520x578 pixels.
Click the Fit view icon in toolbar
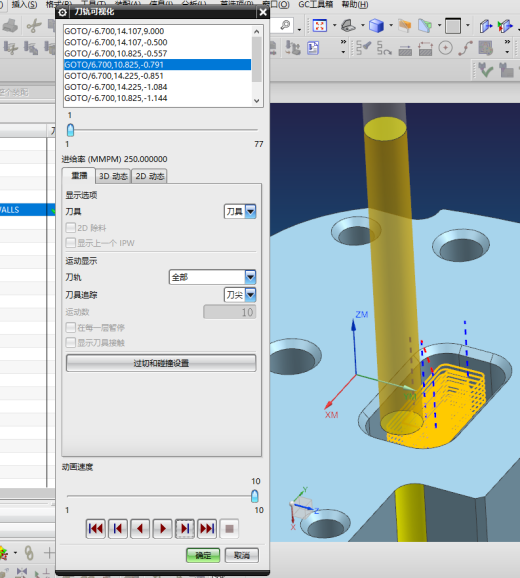click(320, 26)
